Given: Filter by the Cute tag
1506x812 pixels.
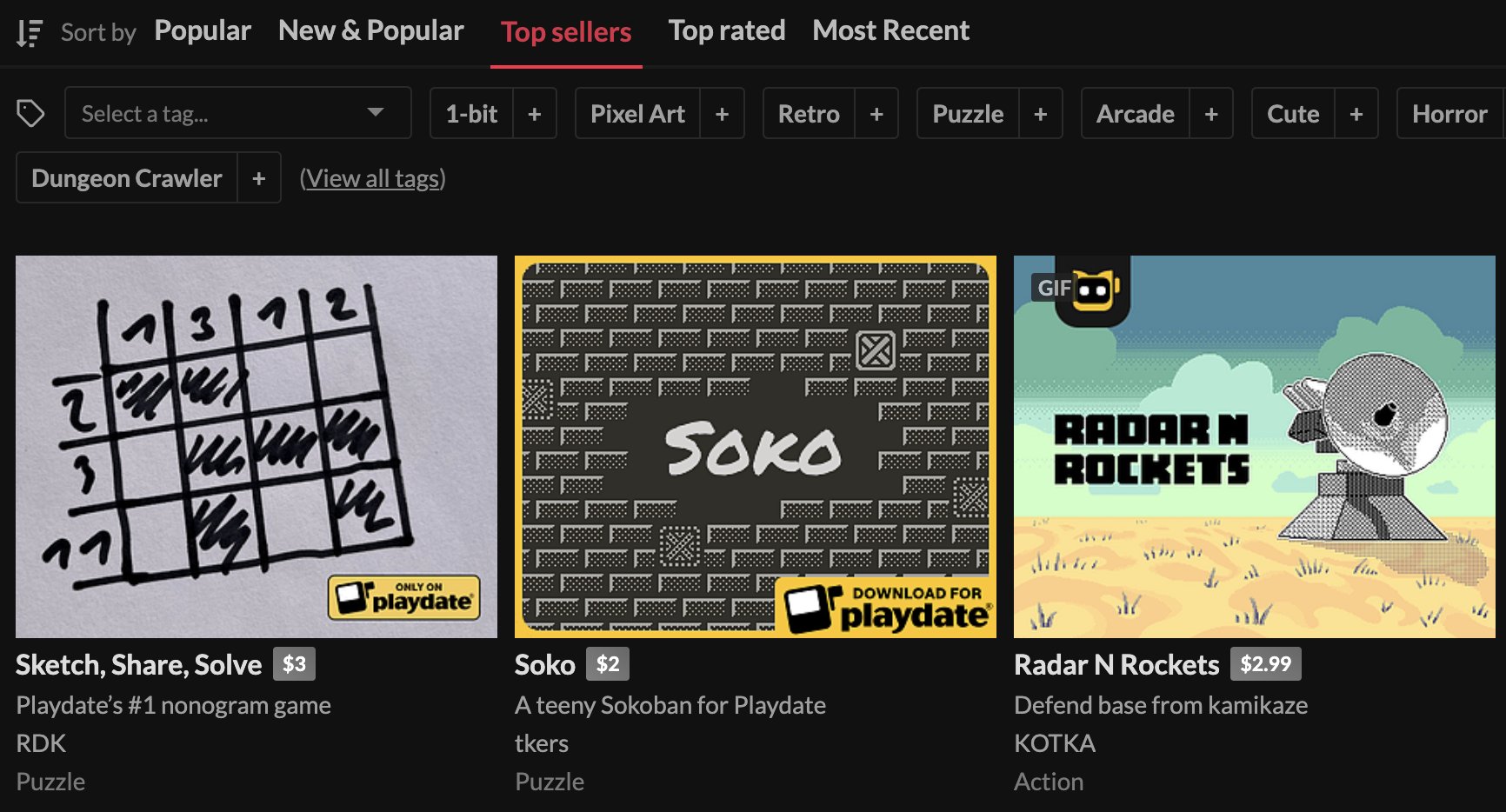Looking at the screenshot, I should click(x=1293, y=113).
